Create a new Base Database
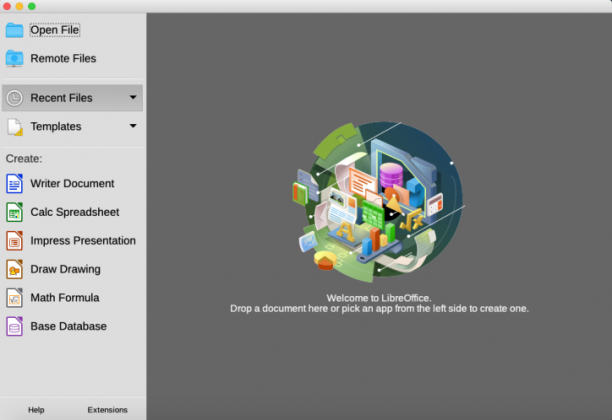Viewport: 612px width, 420px height. (68, 326)
